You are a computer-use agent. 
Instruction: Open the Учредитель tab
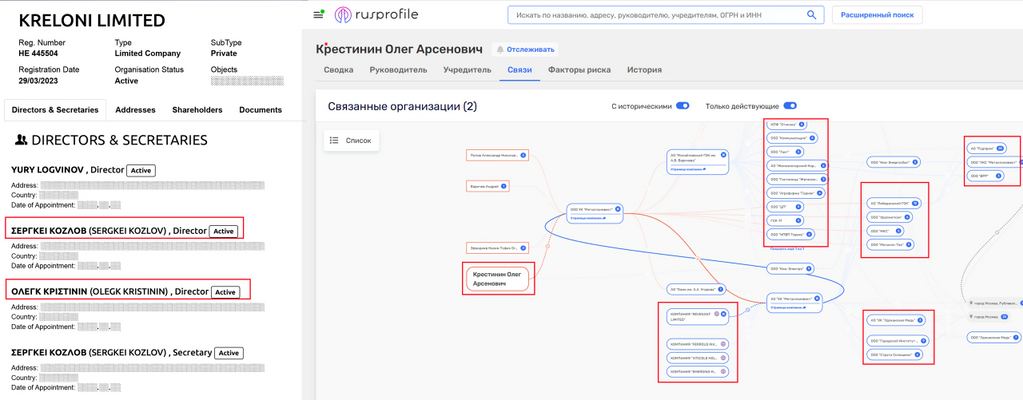(467, 70)
